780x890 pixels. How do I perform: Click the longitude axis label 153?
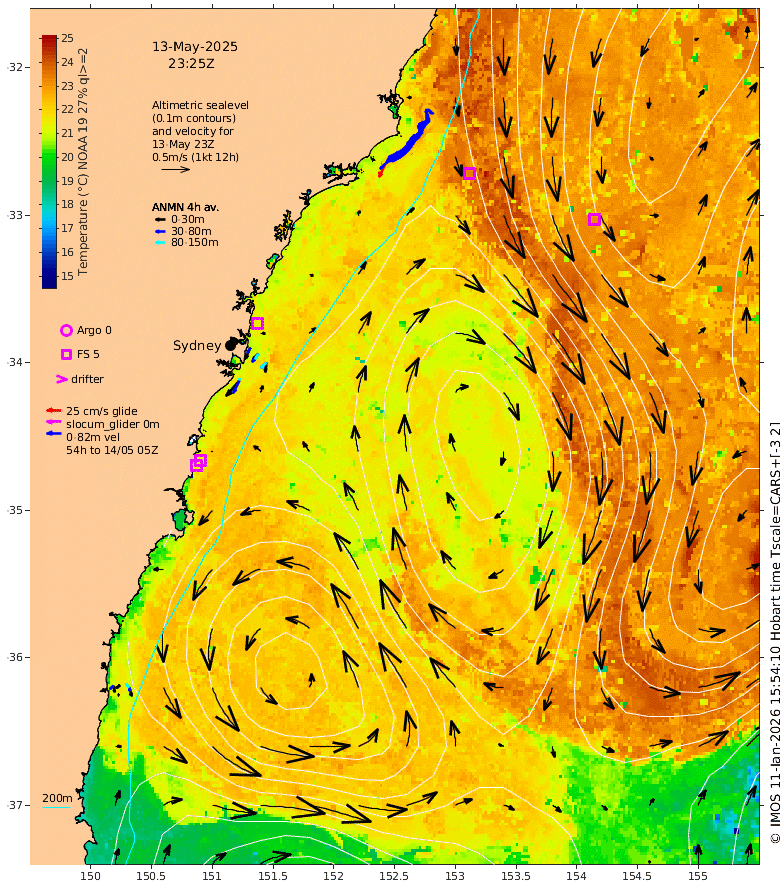[x=455, y=876]
